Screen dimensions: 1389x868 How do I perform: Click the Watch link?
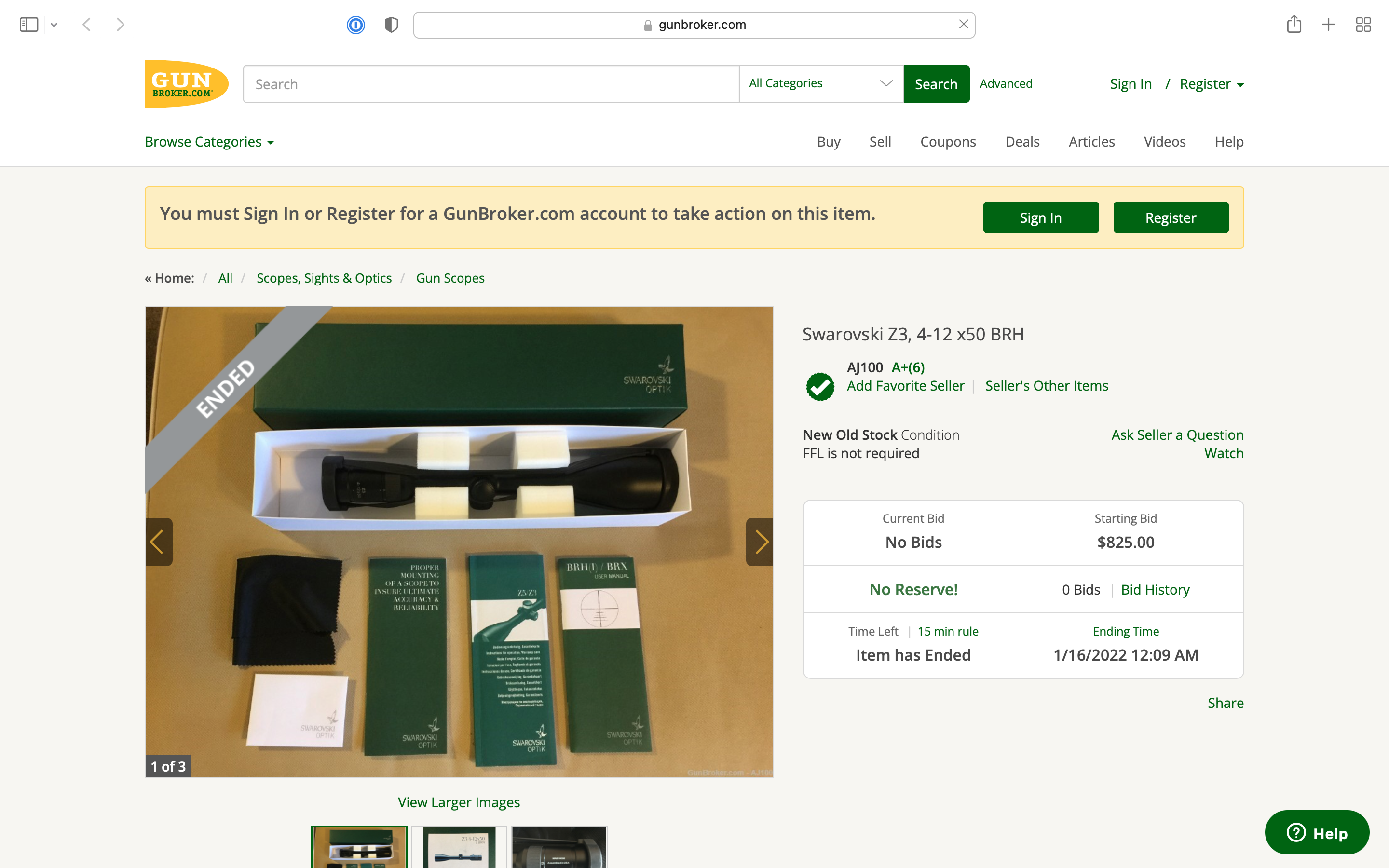(1224, 453)
